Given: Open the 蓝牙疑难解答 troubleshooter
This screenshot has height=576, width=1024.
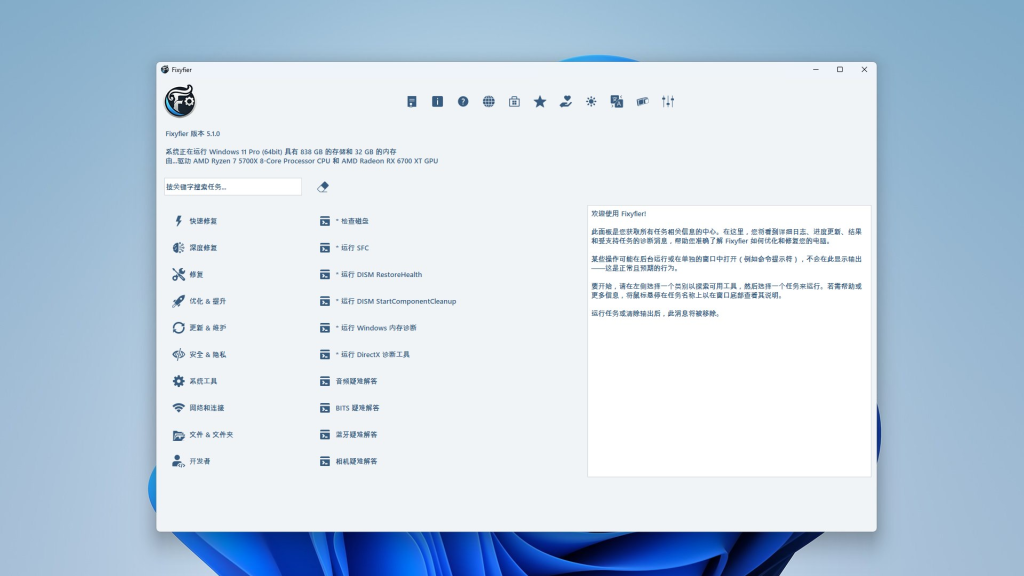Looking at the screenshot, I should tap(356, 435).
